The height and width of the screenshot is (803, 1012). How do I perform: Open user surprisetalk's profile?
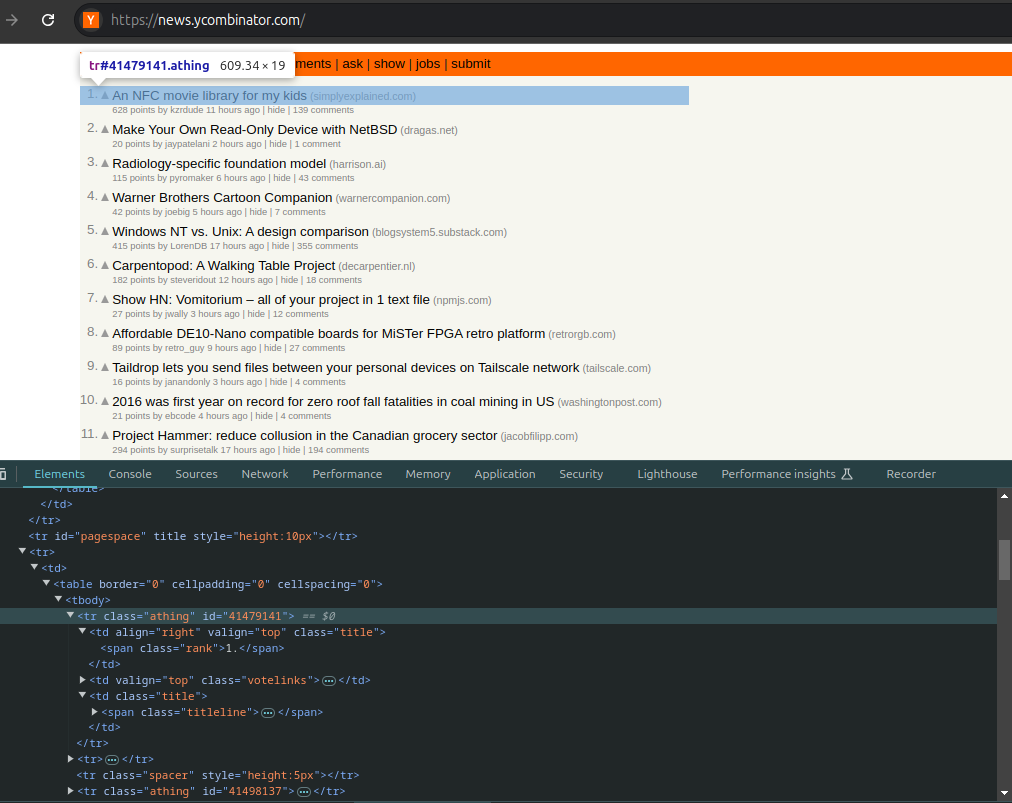(194, 450)
